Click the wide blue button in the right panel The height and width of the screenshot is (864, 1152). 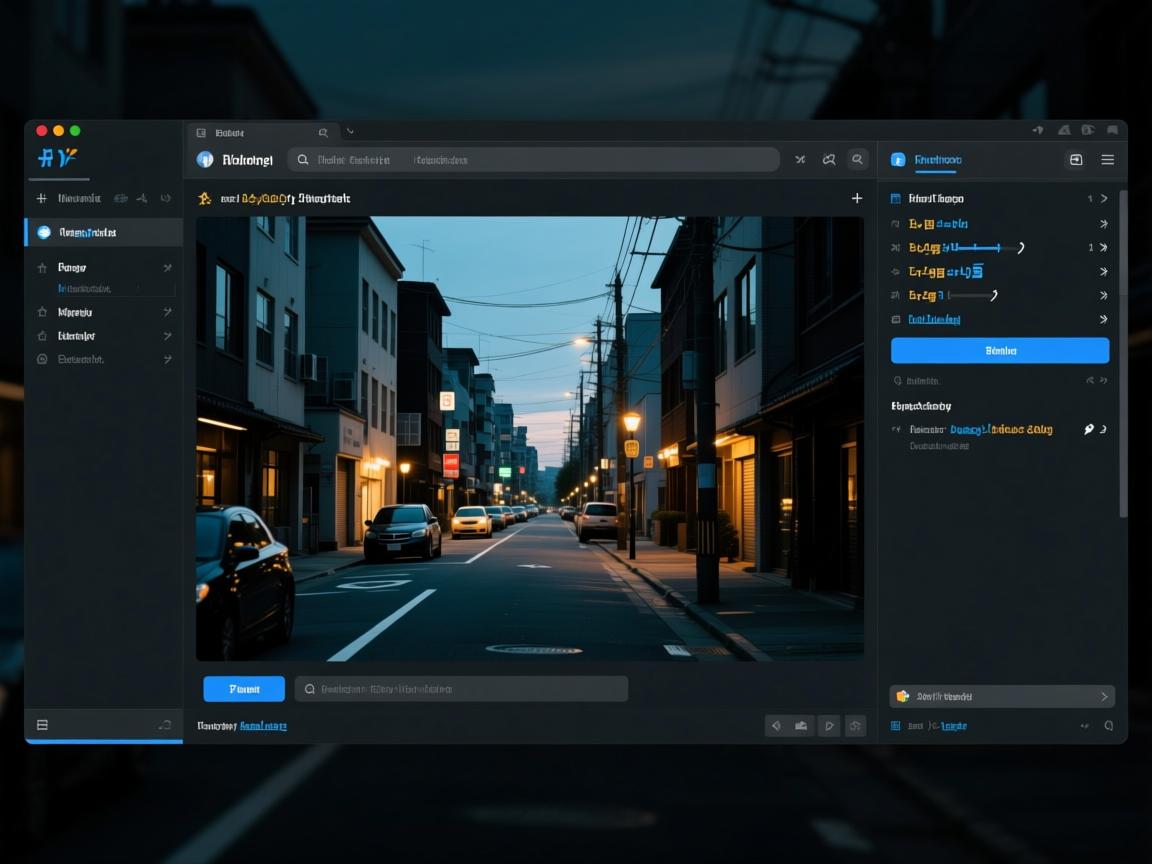tap(999, 350)
